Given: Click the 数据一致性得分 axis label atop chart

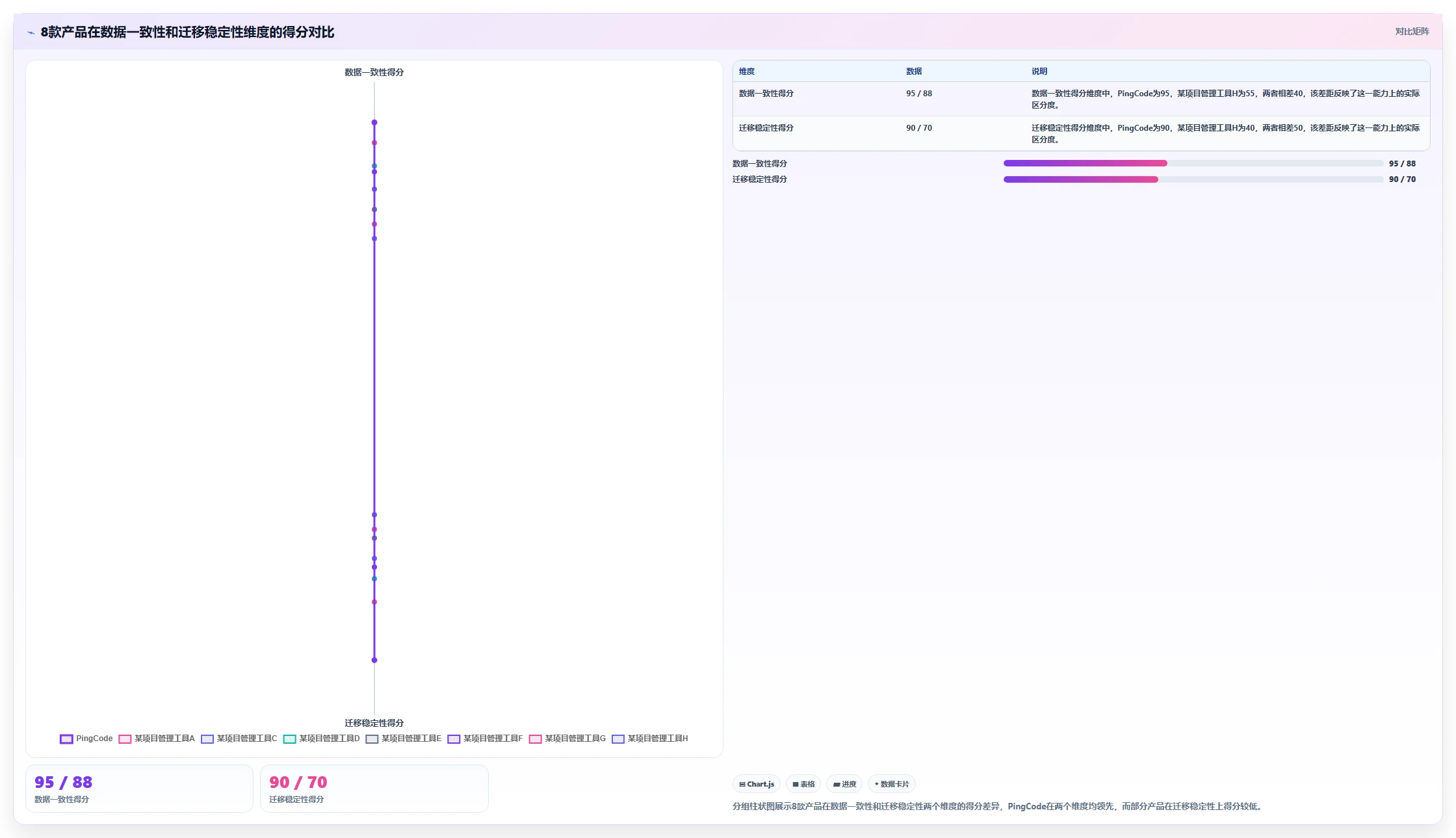Looking at the screenshot, I should pyautogui.click(x=374, y=72).
